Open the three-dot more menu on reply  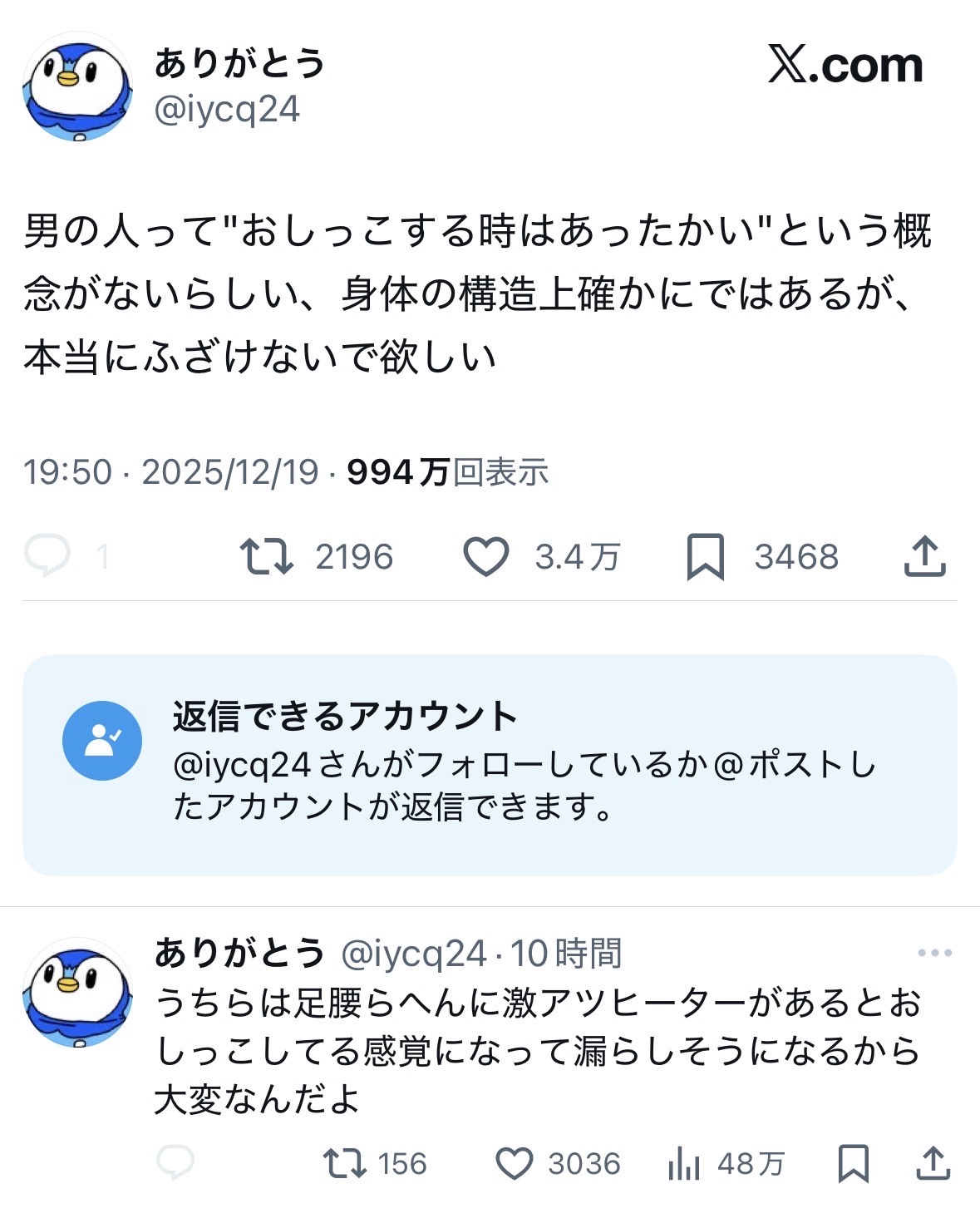[x=934, y=953]
